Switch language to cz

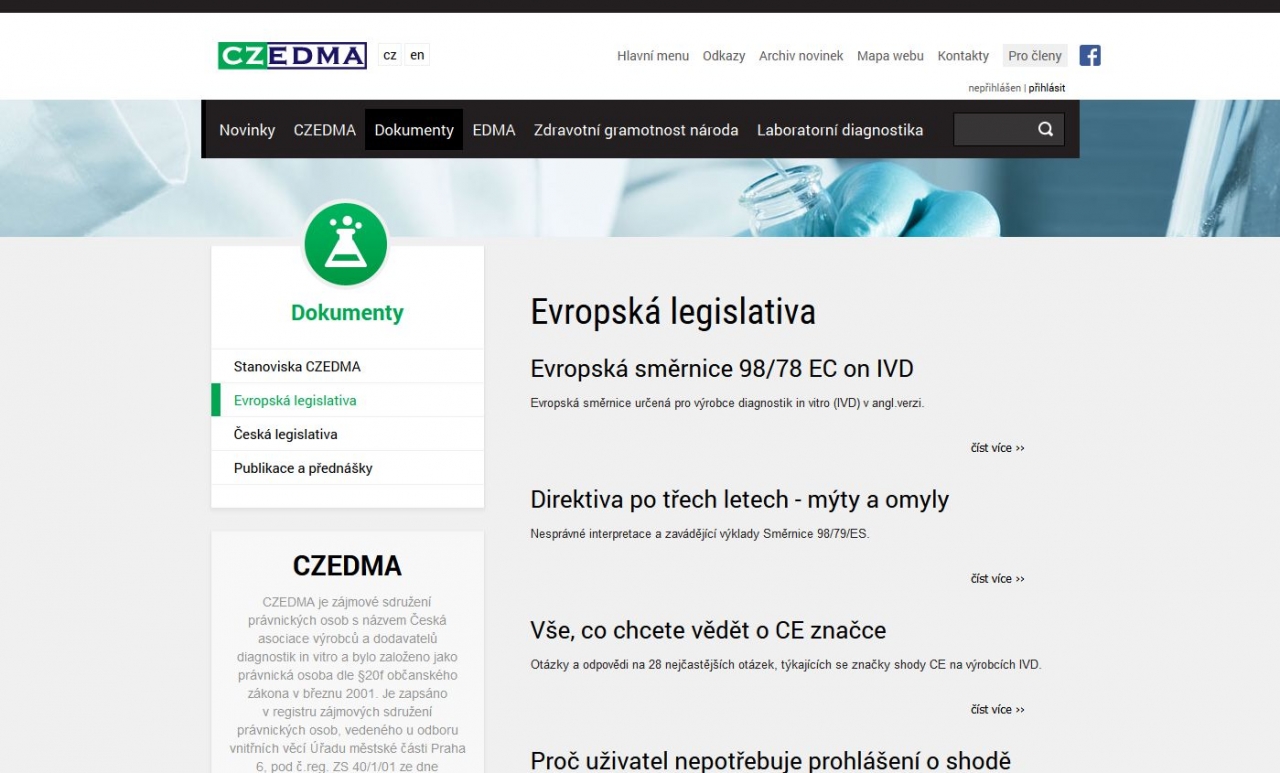point(390,56)
